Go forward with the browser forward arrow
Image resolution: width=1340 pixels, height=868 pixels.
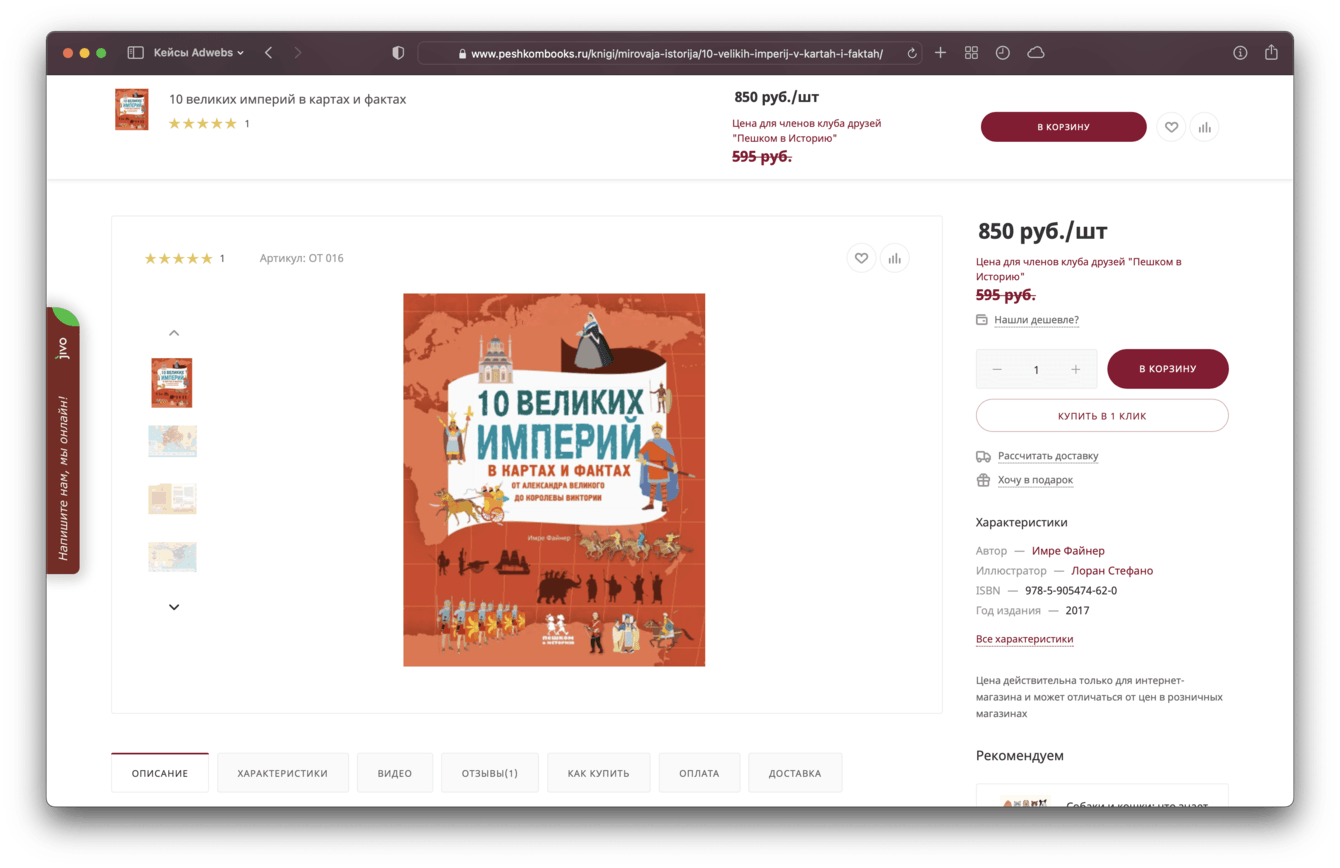(297, 53)
